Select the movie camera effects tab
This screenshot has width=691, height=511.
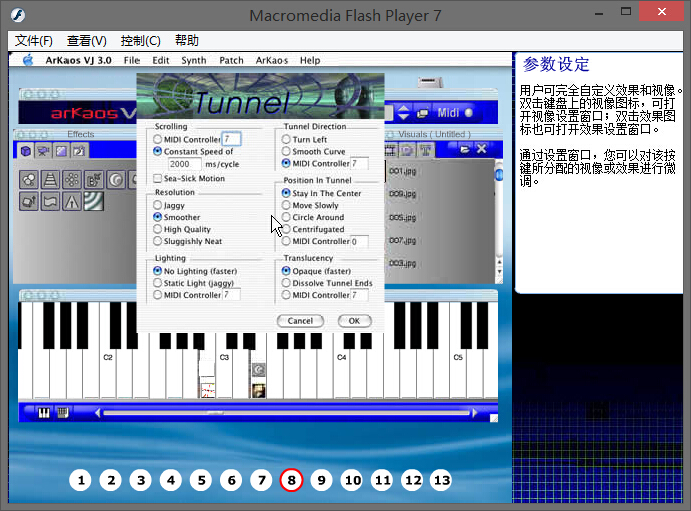pyautogui.click(x=43, y=151)
